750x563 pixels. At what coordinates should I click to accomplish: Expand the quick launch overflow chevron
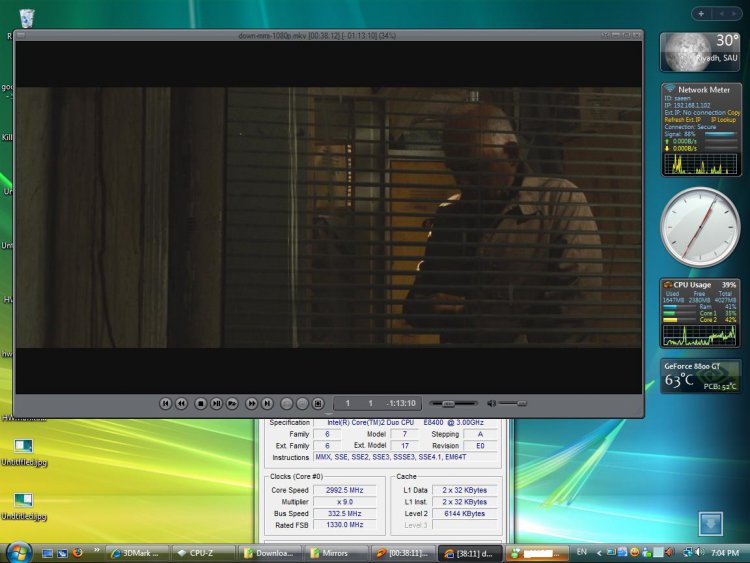click(97, 550)
